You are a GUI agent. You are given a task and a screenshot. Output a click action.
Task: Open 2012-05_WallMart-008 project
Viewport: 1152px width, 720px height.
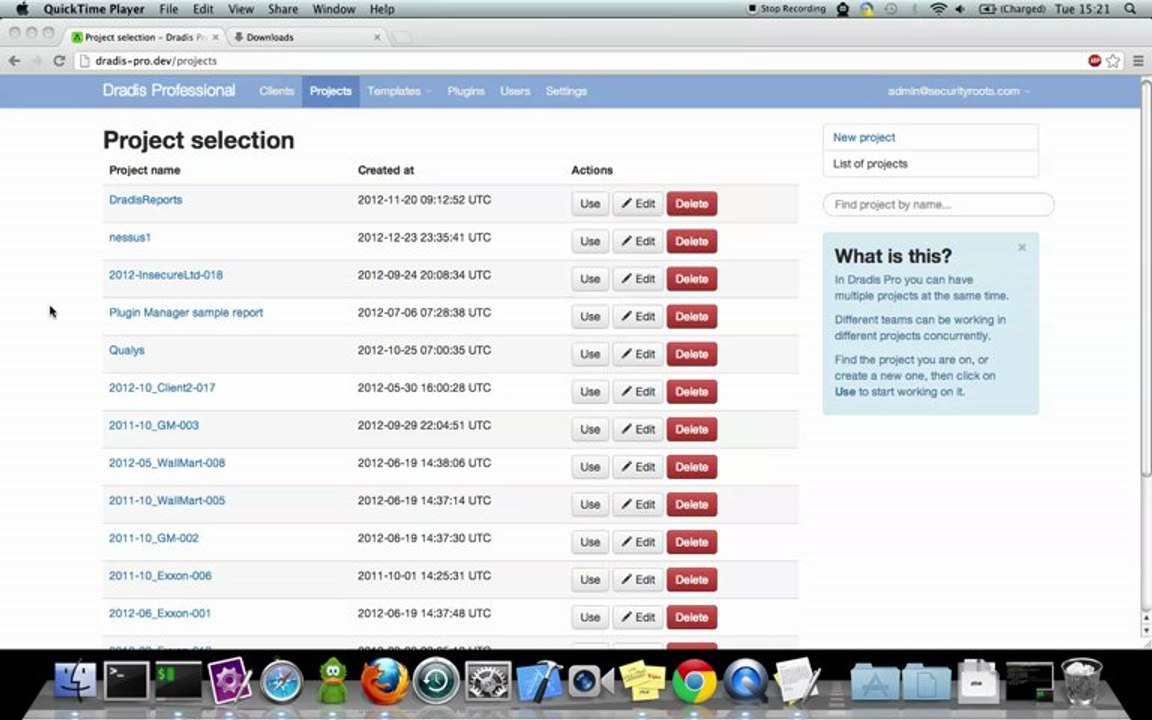[x=167, y=463]
